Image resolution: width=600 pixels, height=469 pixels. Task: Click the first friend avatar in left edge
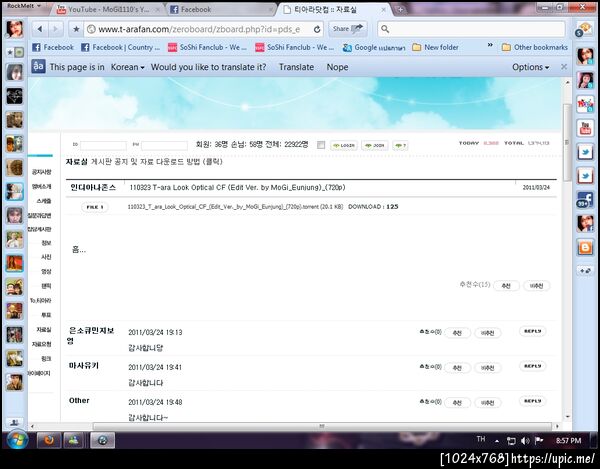tap(15, 72)
